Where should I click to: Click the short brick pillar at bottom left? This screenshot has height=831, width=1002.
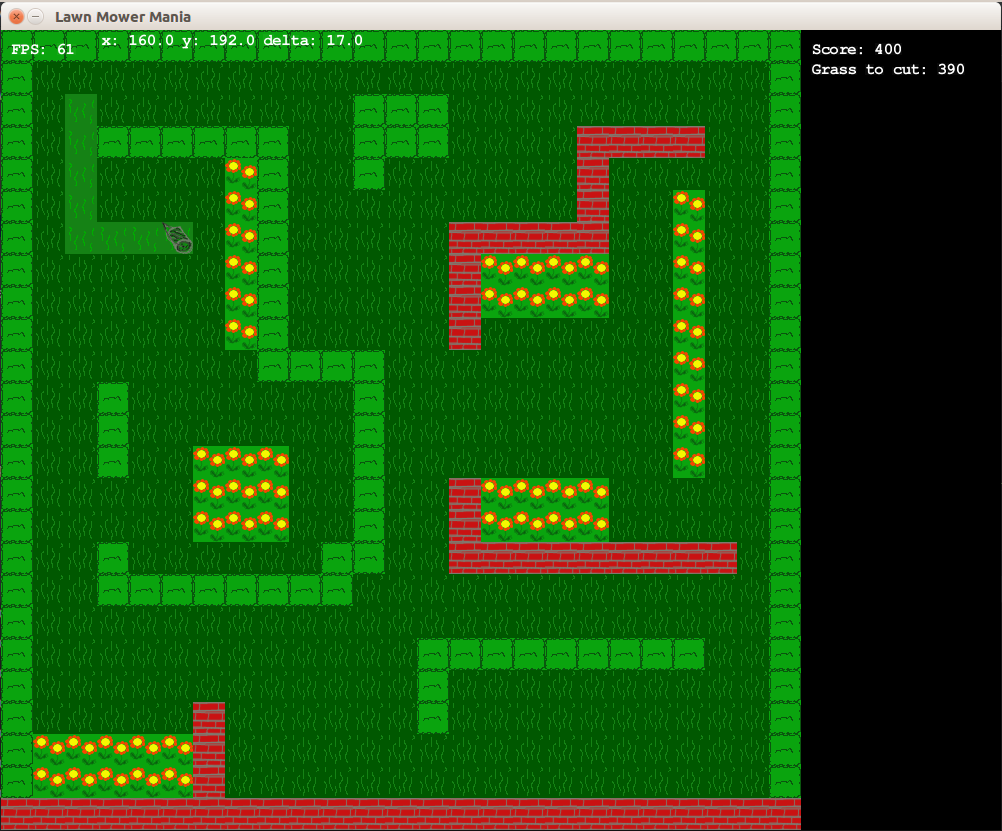(x=209, y=749)
